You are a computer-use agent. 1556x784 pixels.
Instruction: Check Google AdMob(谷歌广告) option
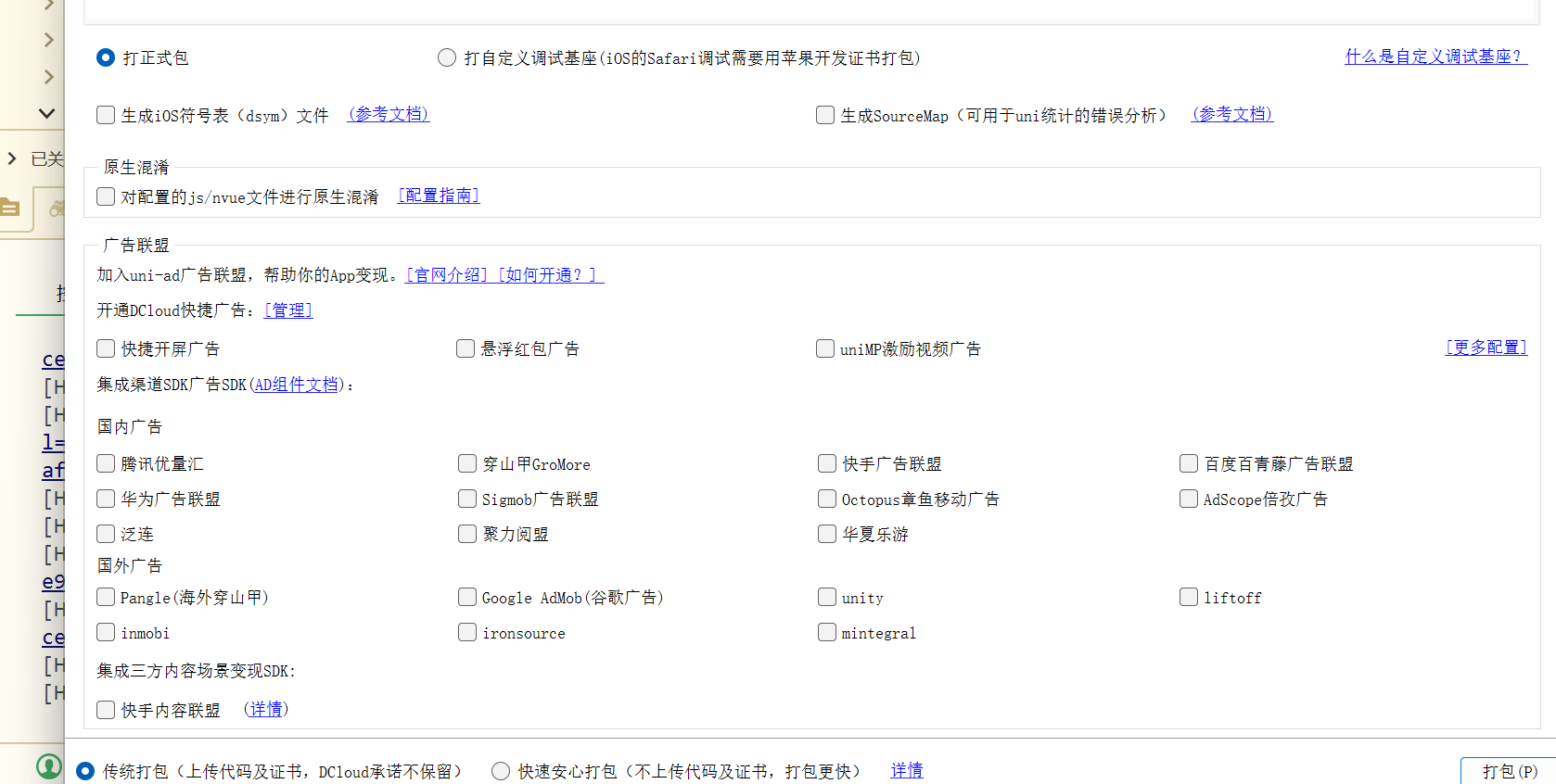coord(467,598)
